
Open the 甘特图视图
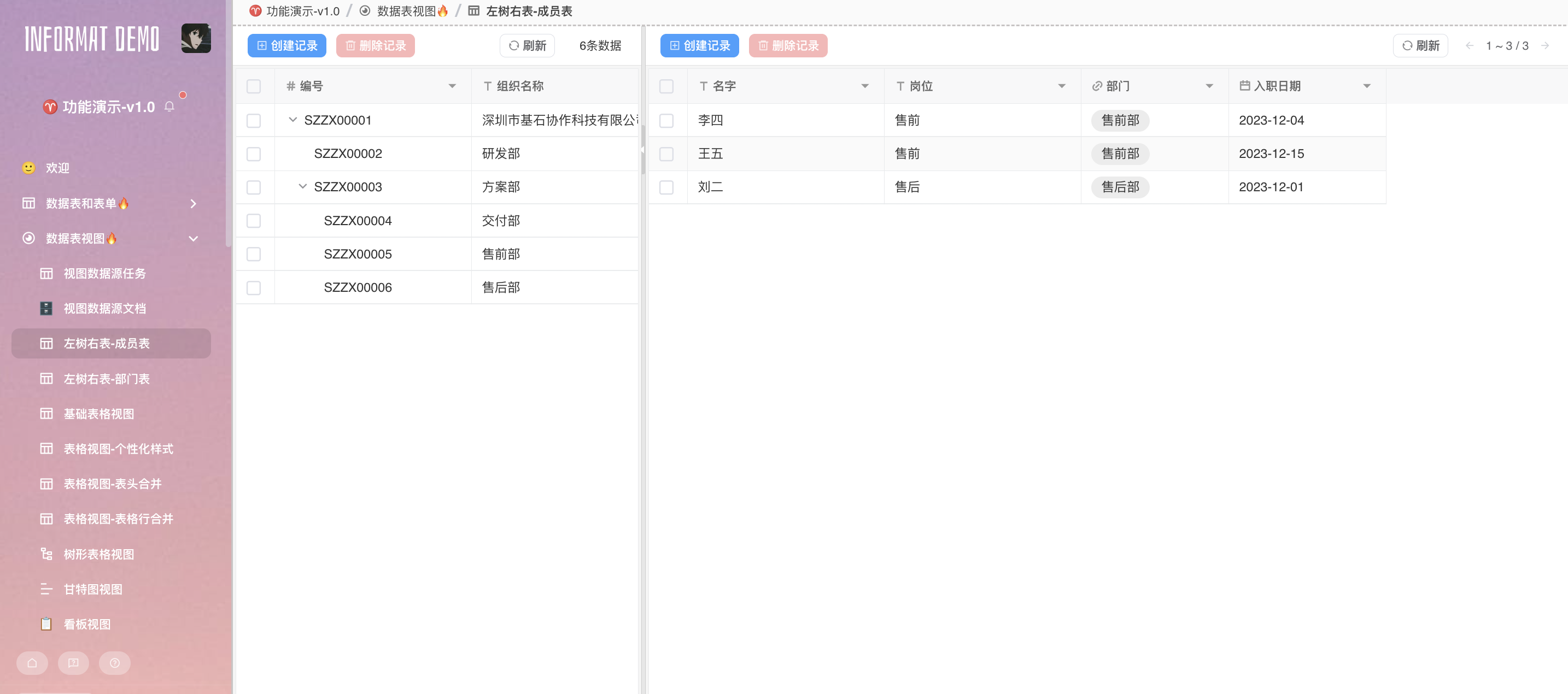[92, 589]
